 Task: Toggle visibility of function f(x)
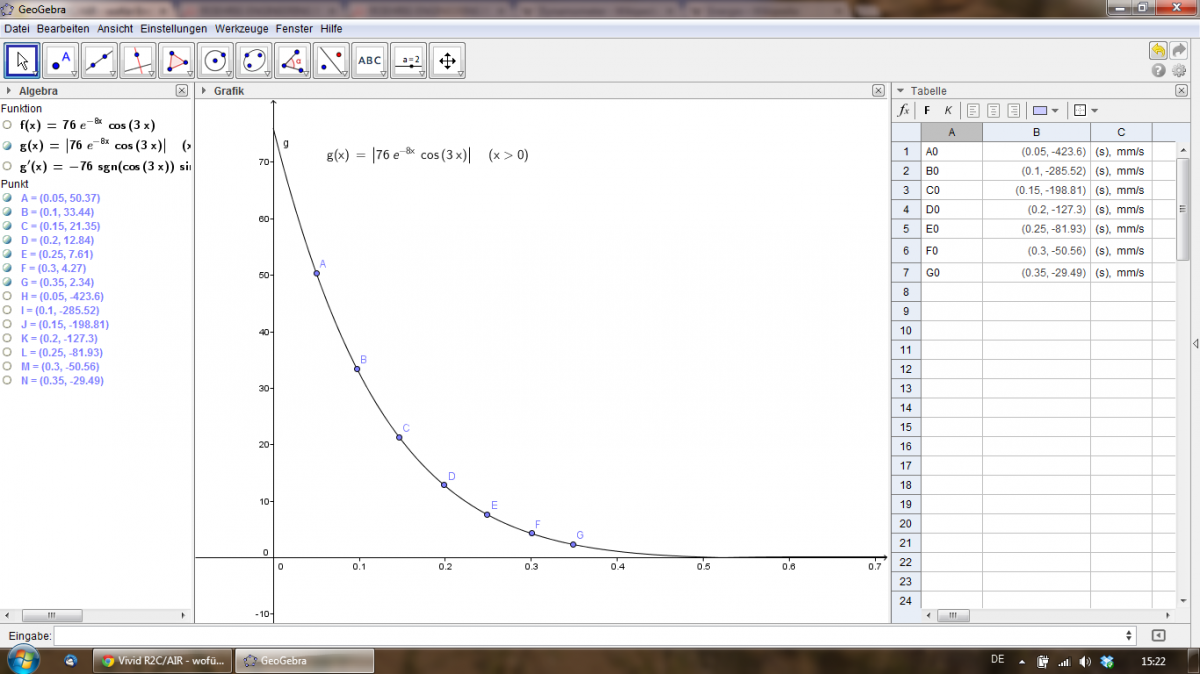tap(7, 125)
